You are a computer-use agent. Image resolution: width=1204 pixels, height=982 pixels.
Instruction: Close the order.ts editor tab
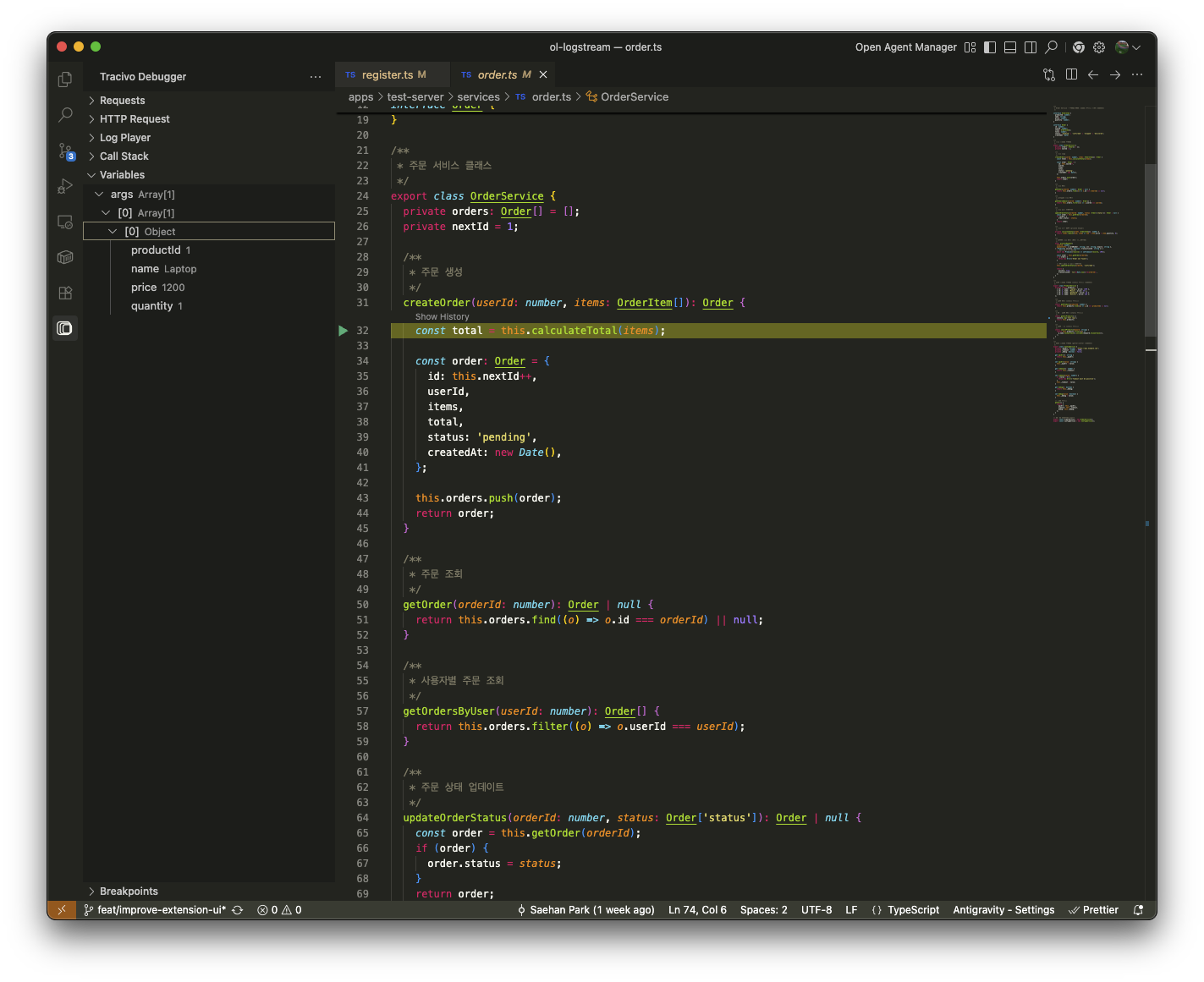coord(543,74)
